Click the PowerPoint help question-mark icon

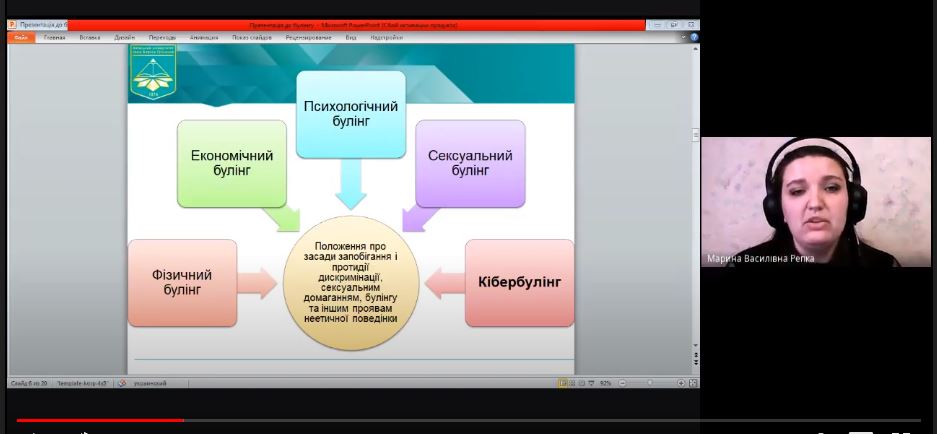tap(694, 37)
